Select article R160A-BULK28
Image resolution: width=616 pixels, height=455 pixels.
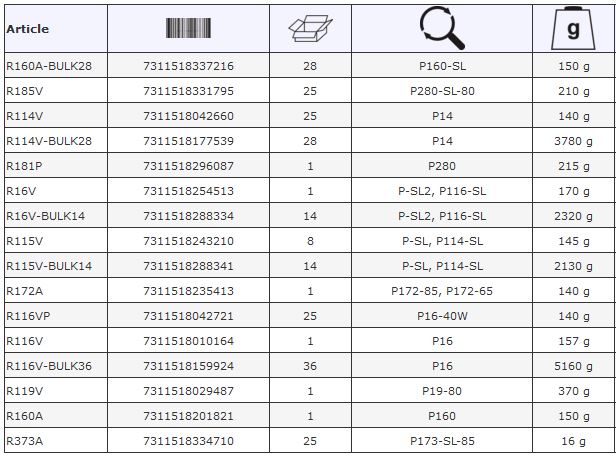click(49, 66)
